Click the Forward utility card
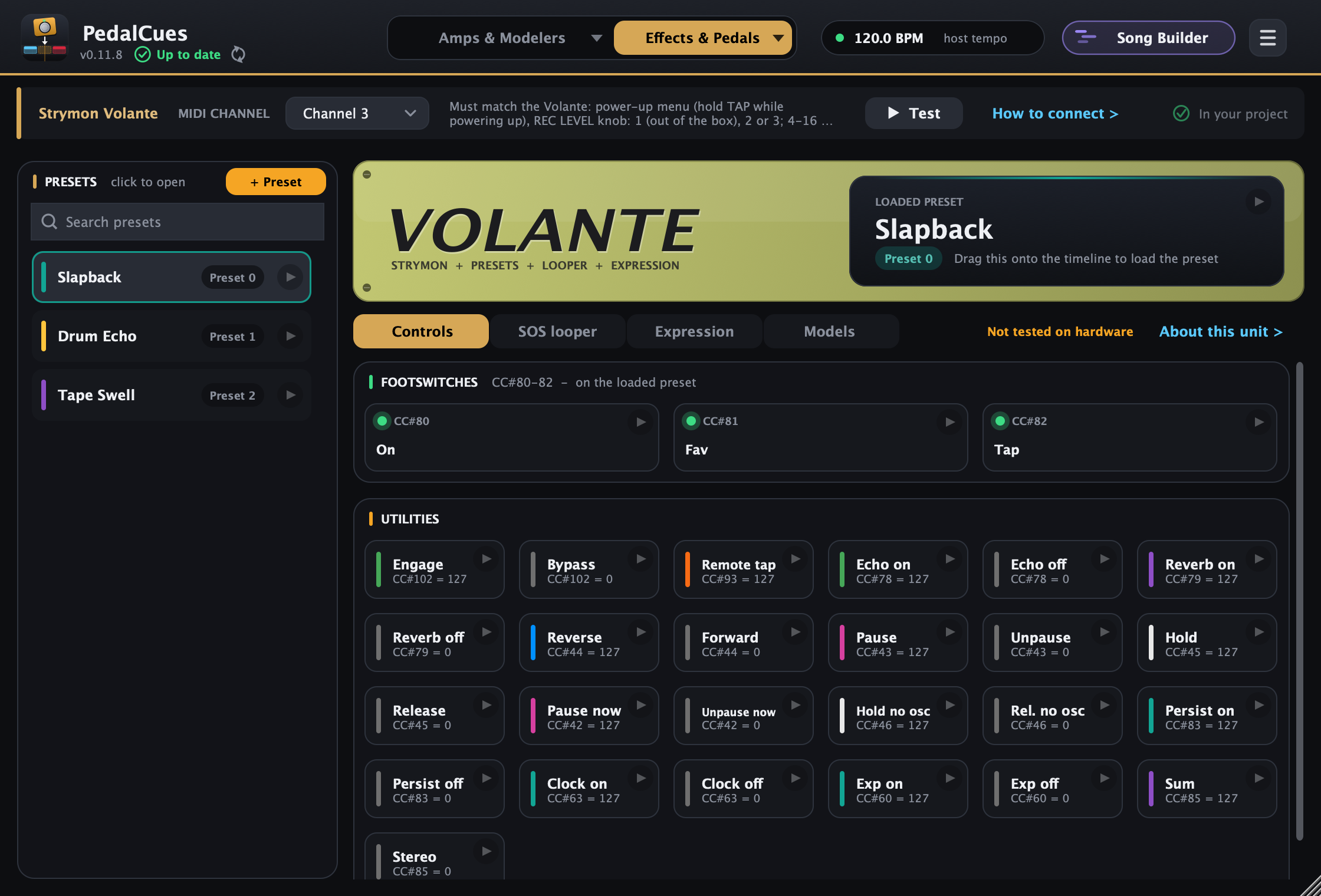This screenshot has width=1321, height=896. (x=743, y=643)
